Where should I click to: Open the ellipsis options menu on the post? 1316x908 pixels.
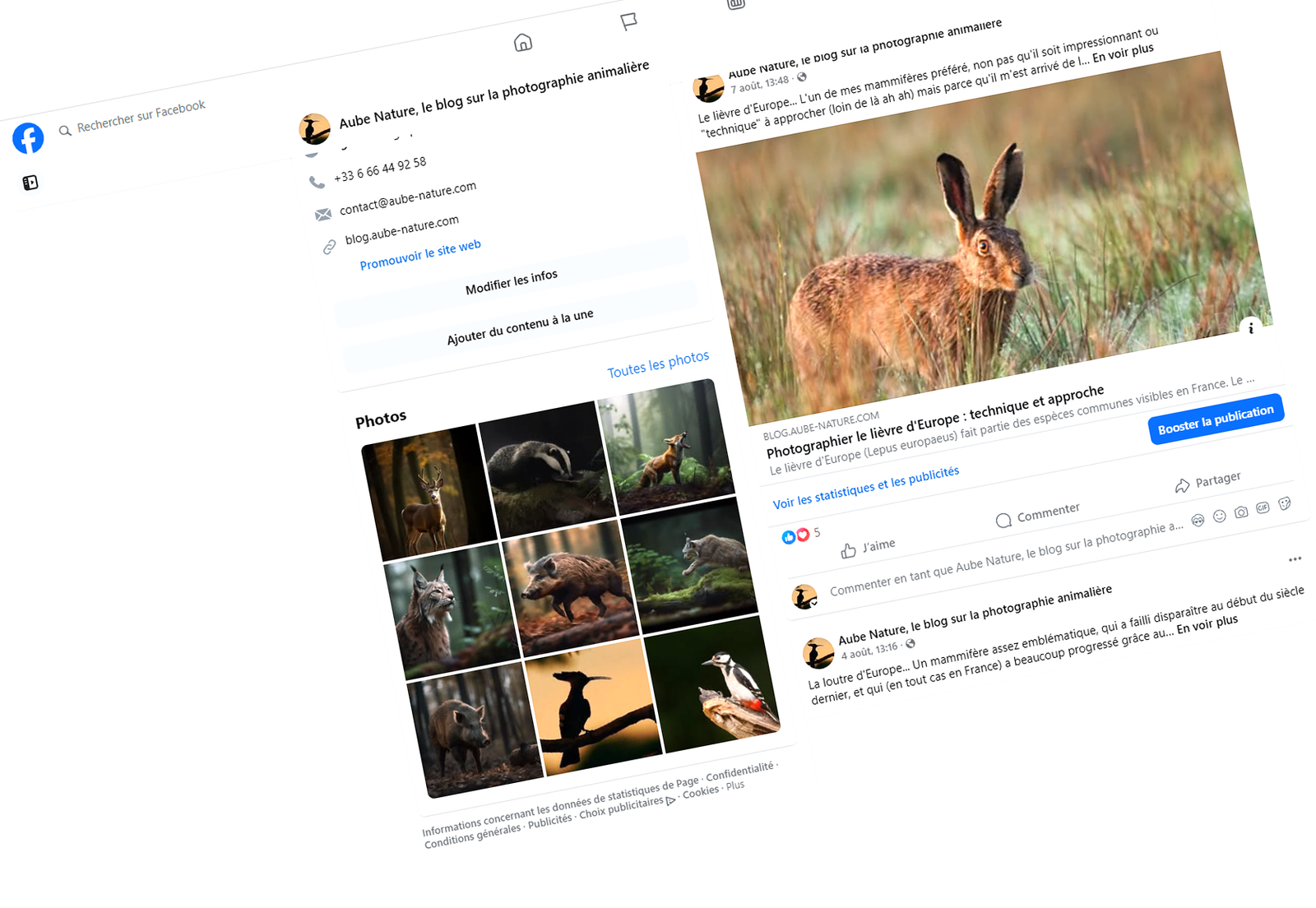pyautogui.click(x=1294, y=560)
